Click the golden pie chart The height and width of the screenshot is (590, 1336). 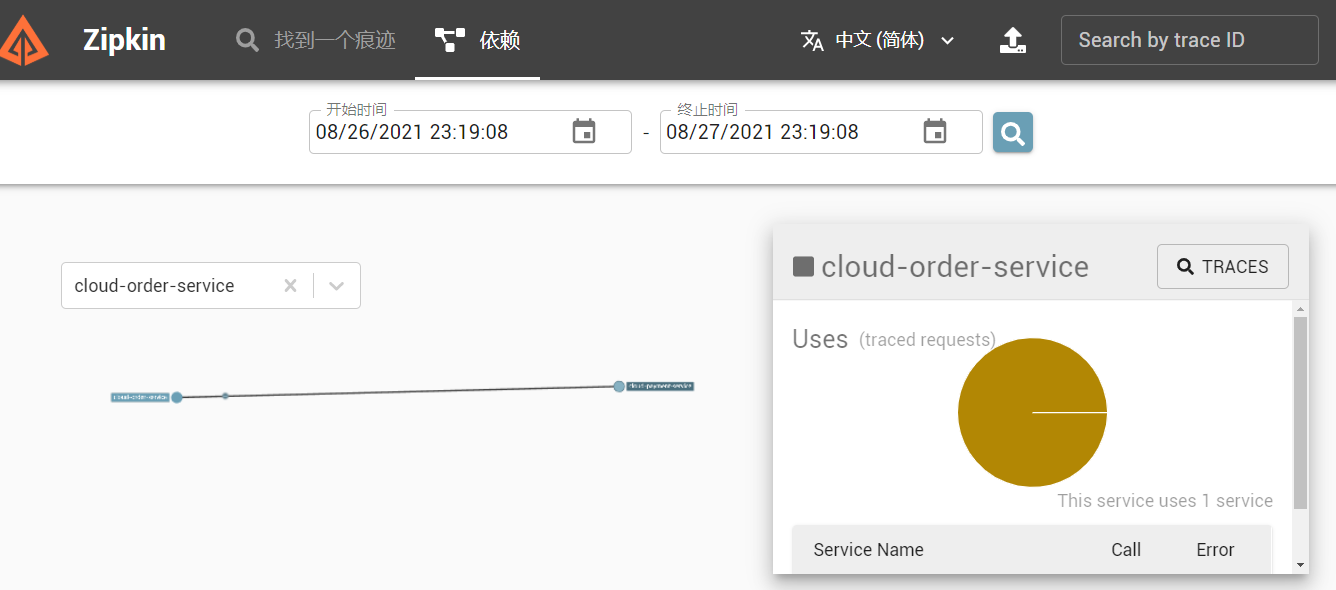click(x=1032, y=412)
